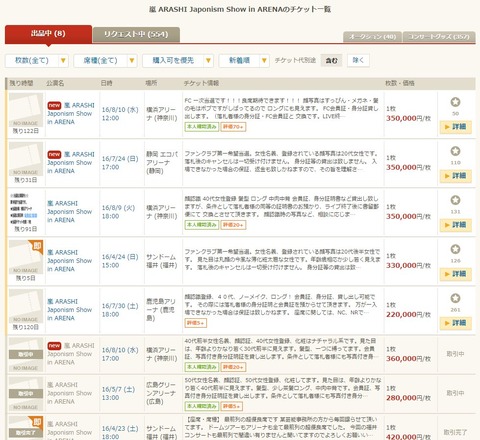Select 含む ticket fee toggle
Screen dimensions: 480x440
331,60
